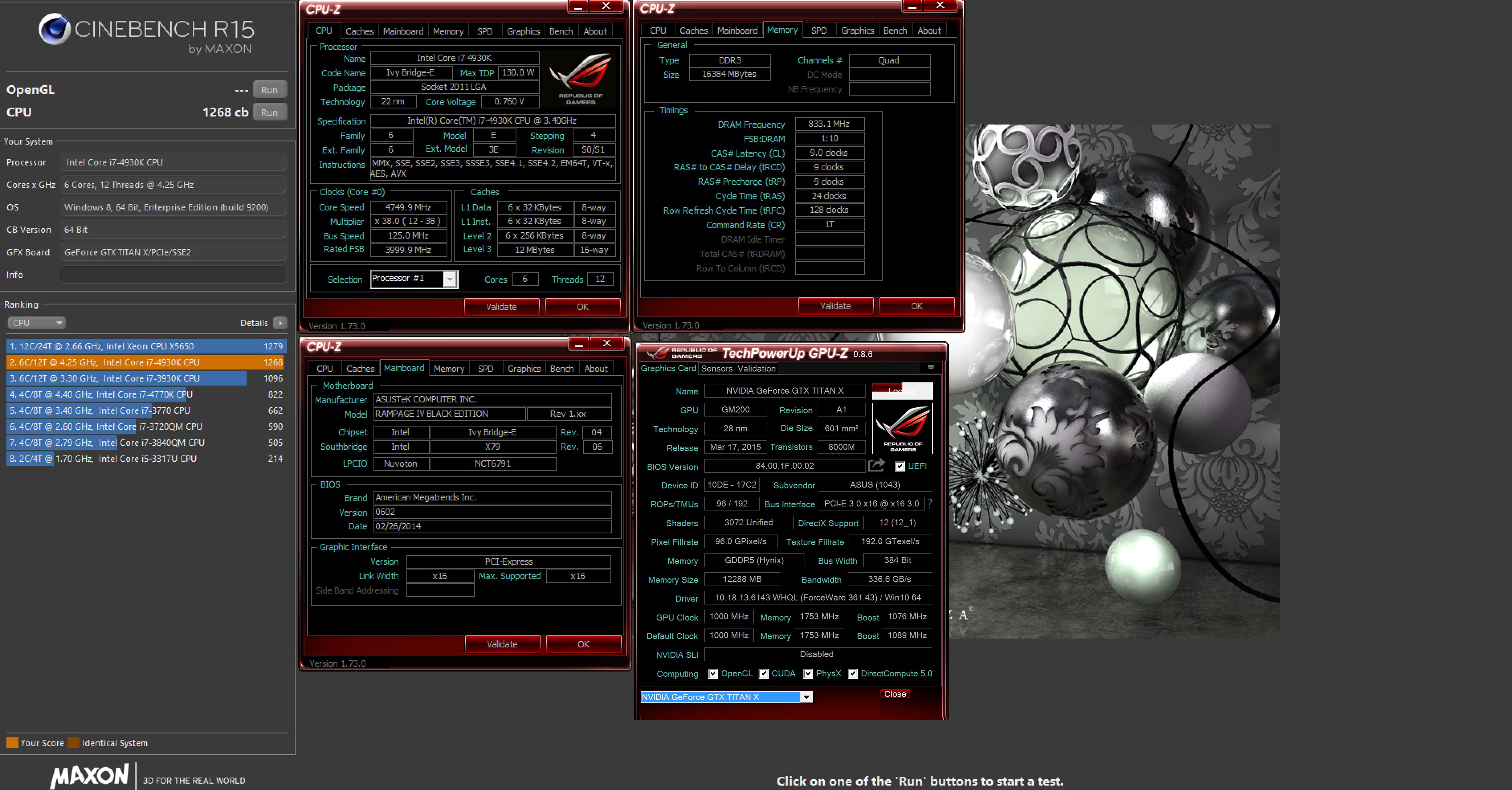Click the Identical System legend swatch
Viewport: 1512px width, 790px height.
click(x=73, y=743)
